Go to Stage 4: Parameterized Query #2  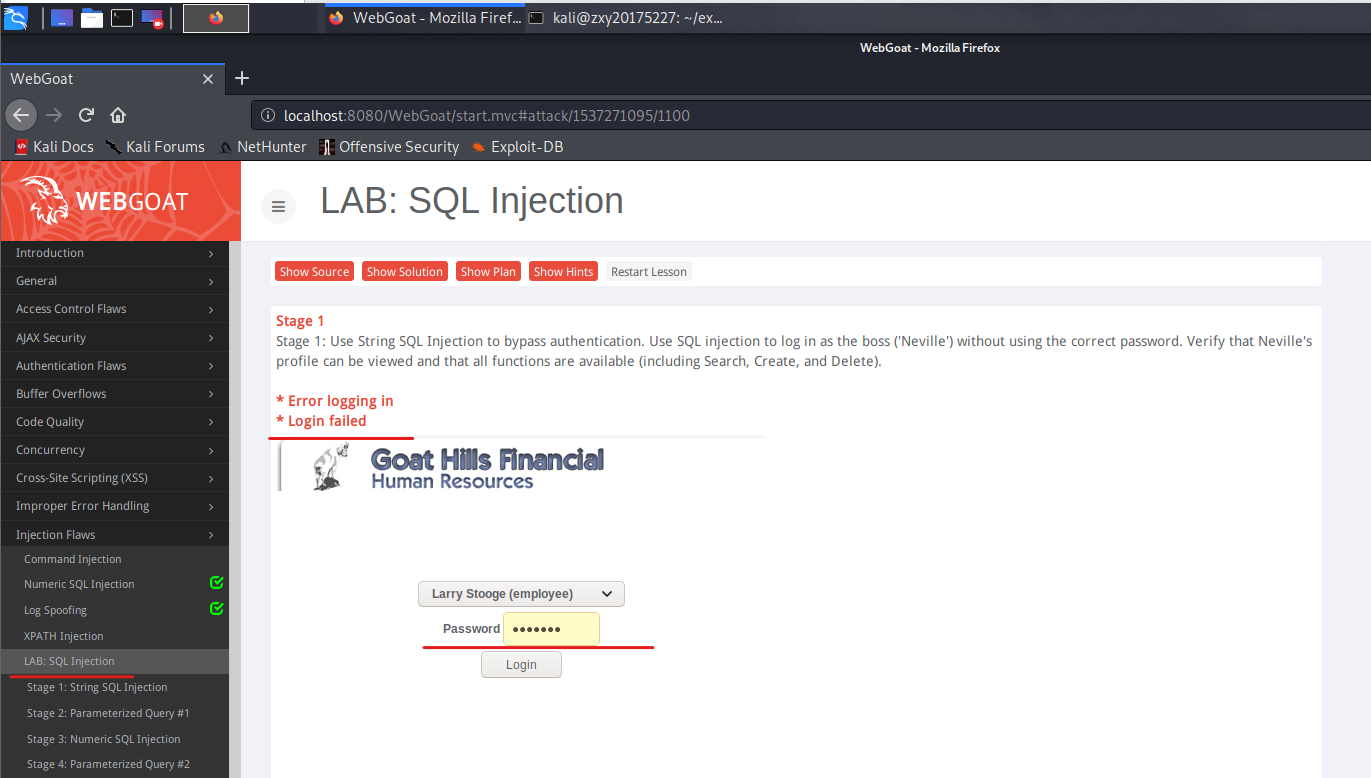[108, 764]
